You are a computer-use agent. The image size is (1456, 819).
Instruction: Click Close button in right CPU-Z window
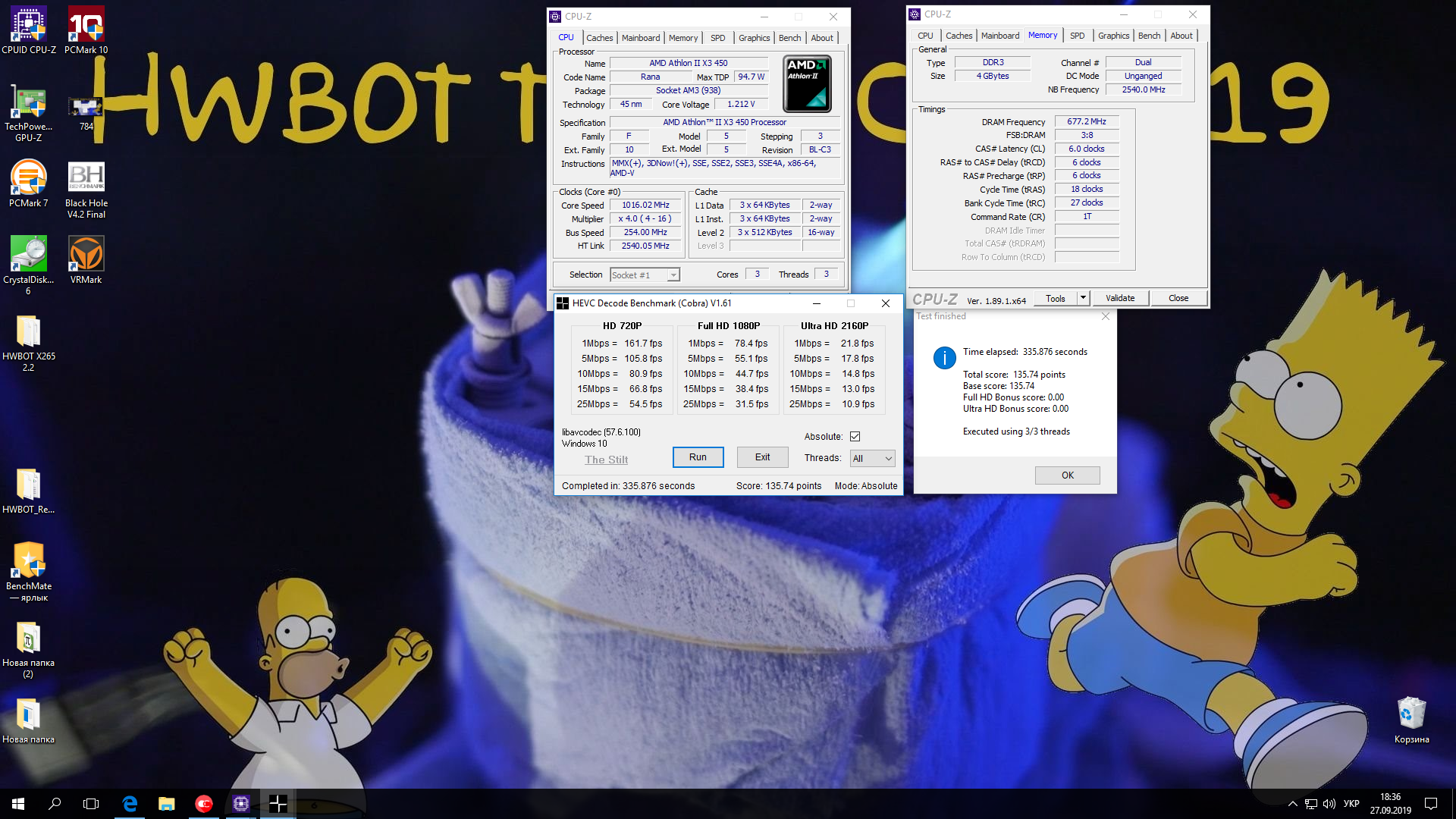click(x=1178, y=298)
